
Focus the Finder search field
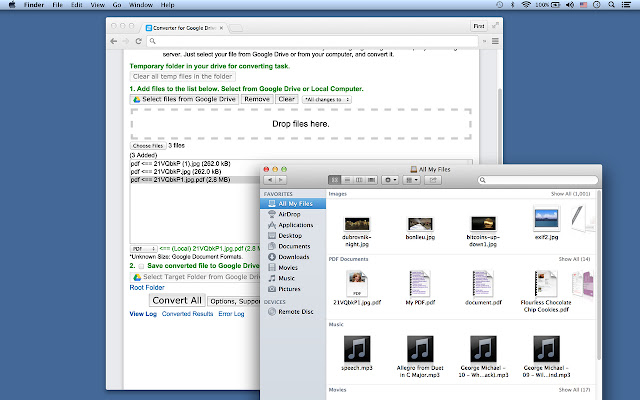538,180
